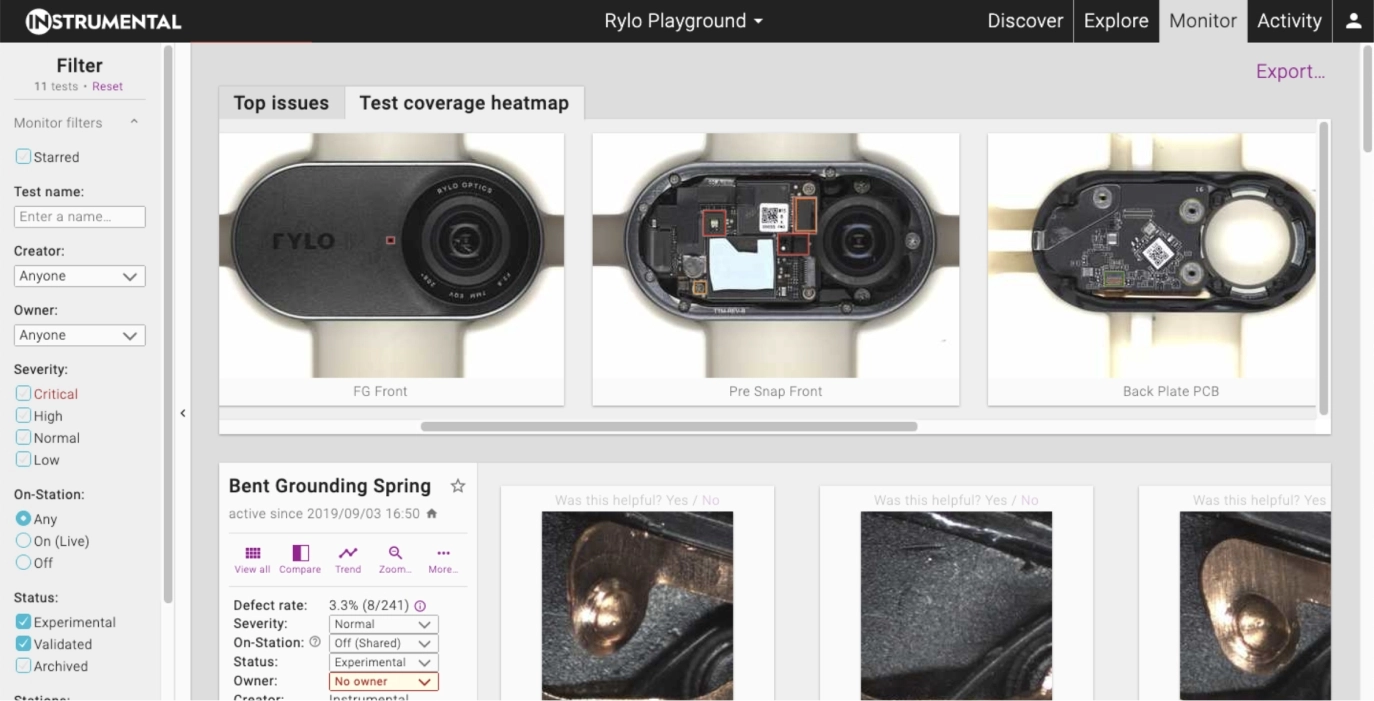This screenshot has width=1374, height=701.
Task: Open the test Status Experimental dropdown
Action: coord(383,662)
